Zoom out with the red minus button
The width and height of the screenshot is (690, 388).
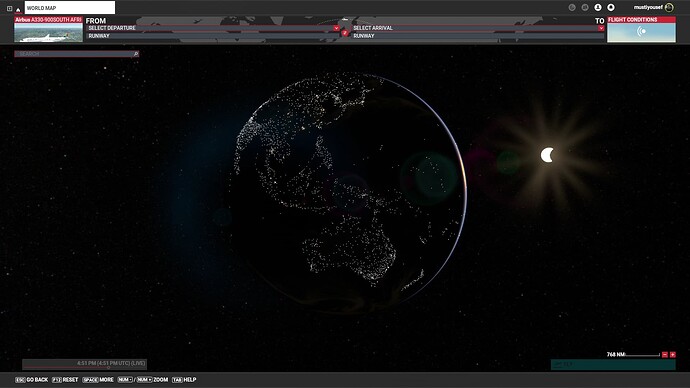(665, 355)
